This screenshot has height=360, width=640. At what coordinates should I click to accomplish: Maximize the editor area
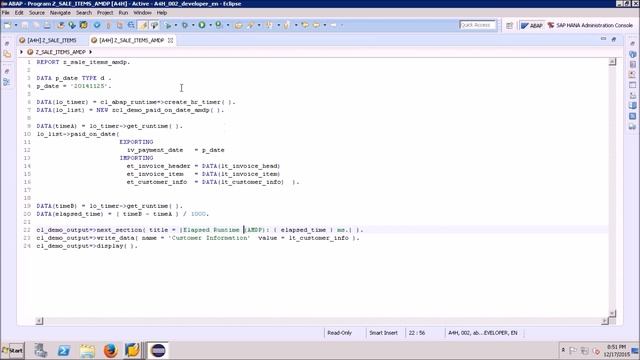614,39
